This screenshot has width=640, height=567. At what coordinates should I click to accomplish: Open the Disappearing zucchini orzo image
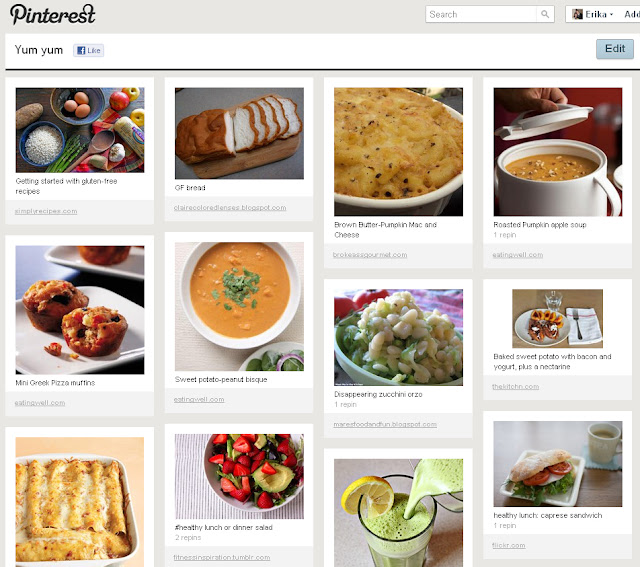coord(398,337)
